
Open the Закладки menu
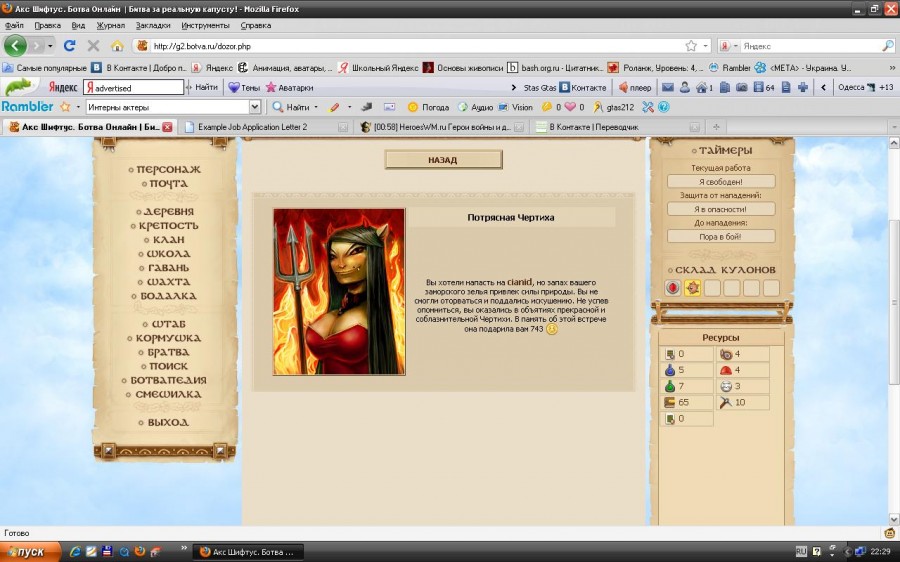153,25
